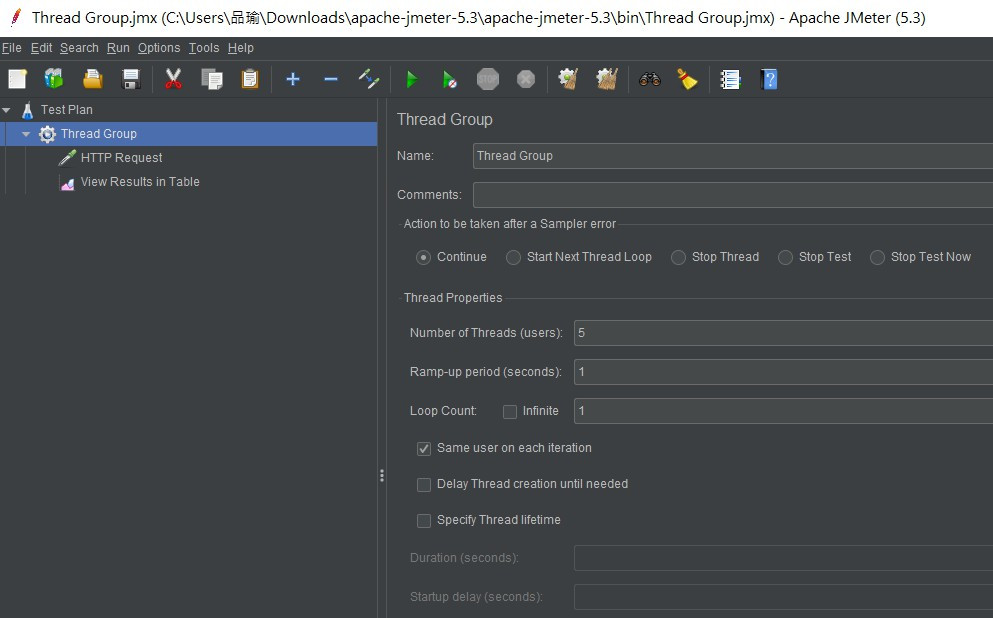Click the New test plan icon
The image size is (993, 618).
tap(17, 79)
